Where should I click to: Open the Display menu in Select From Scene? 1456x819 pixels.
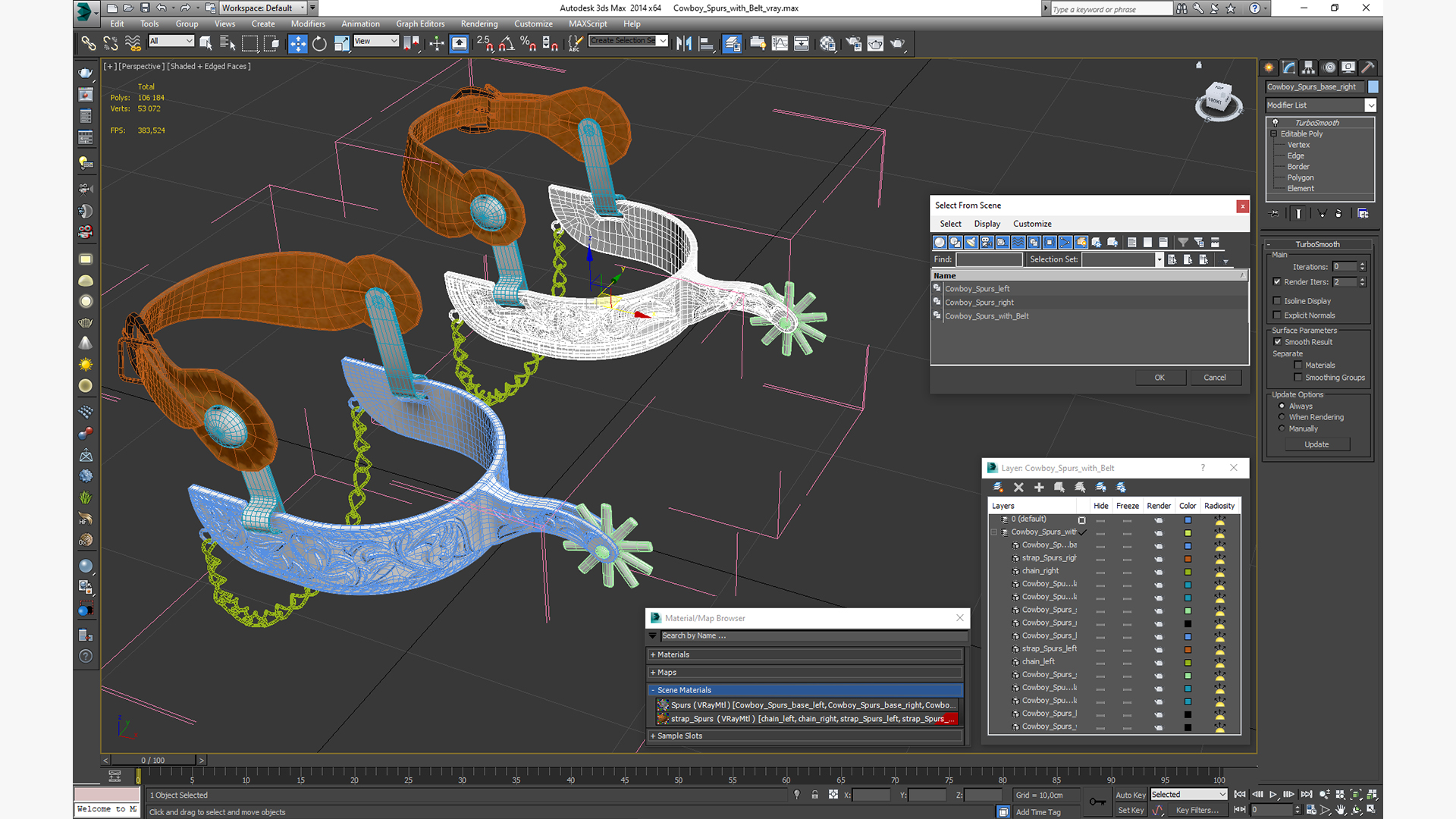point(987,224)
